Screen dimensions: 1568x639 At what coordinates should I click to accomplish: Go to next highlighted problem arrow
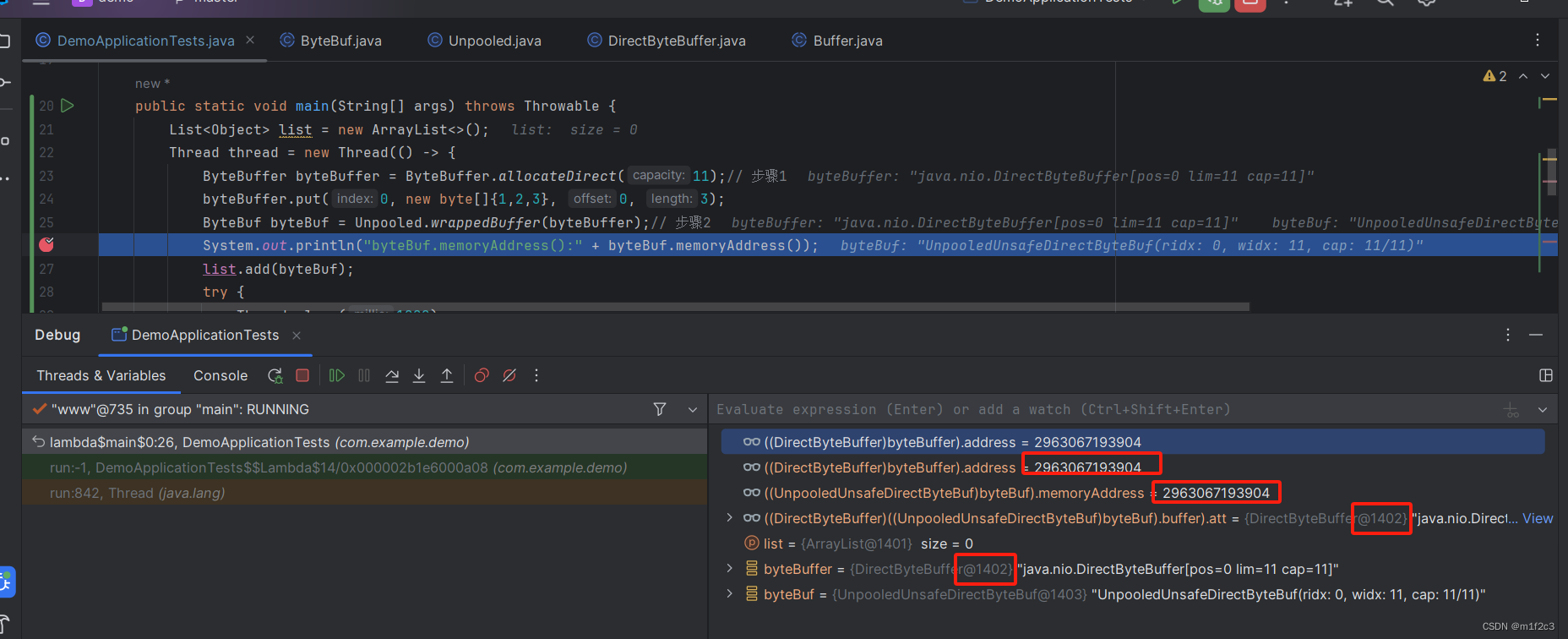click(x=1545, y=76)
